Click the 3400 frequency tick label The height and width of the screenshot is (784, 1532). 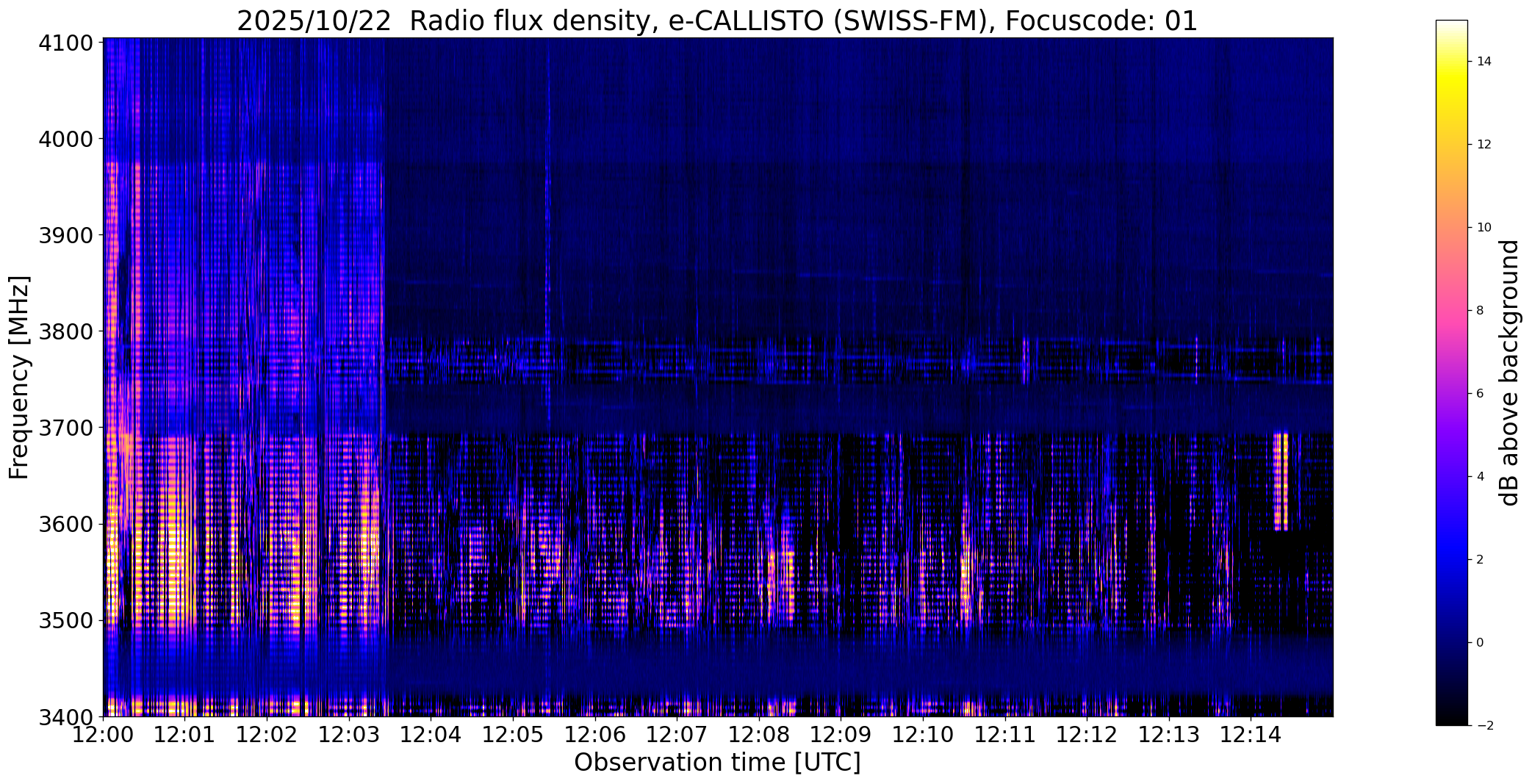65,716
